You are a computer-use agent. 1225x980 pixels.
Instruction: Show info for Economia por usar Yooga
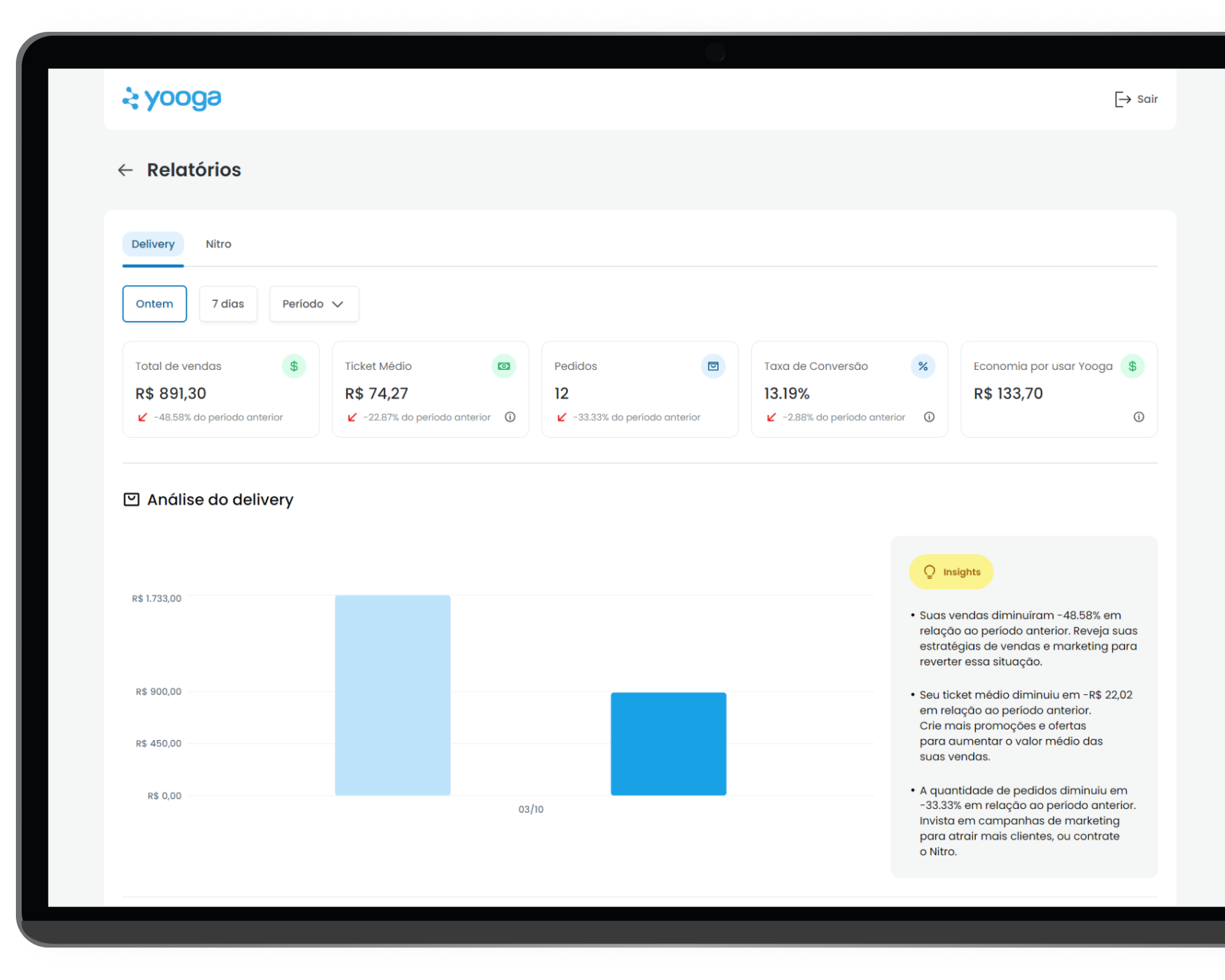click(x=1139, y=417)
